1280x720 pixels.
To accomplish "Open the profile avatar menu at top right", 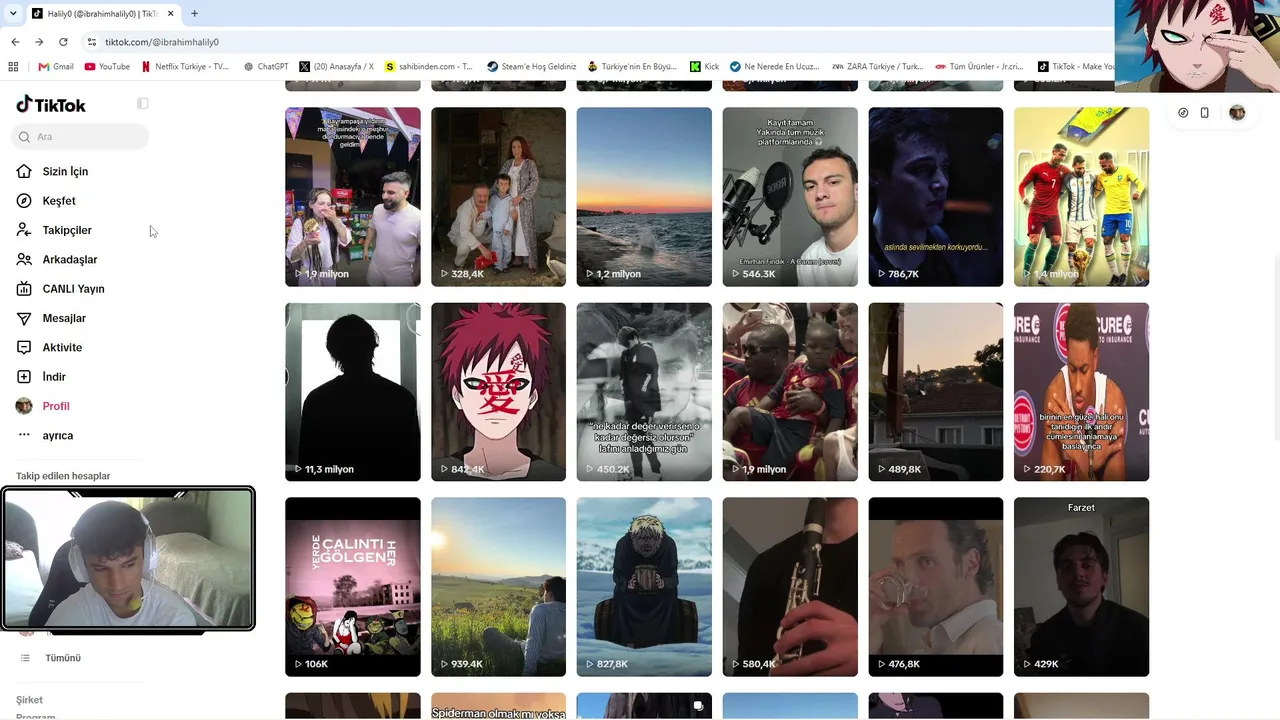I will click(x=1237, y=113).
